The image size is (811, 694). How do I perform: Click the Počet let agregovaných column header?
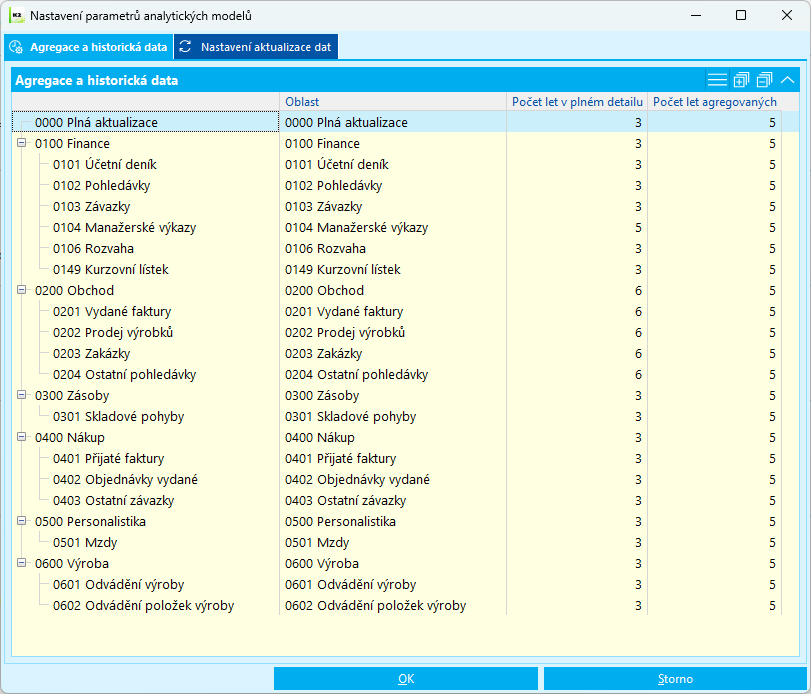click(714, 102)
